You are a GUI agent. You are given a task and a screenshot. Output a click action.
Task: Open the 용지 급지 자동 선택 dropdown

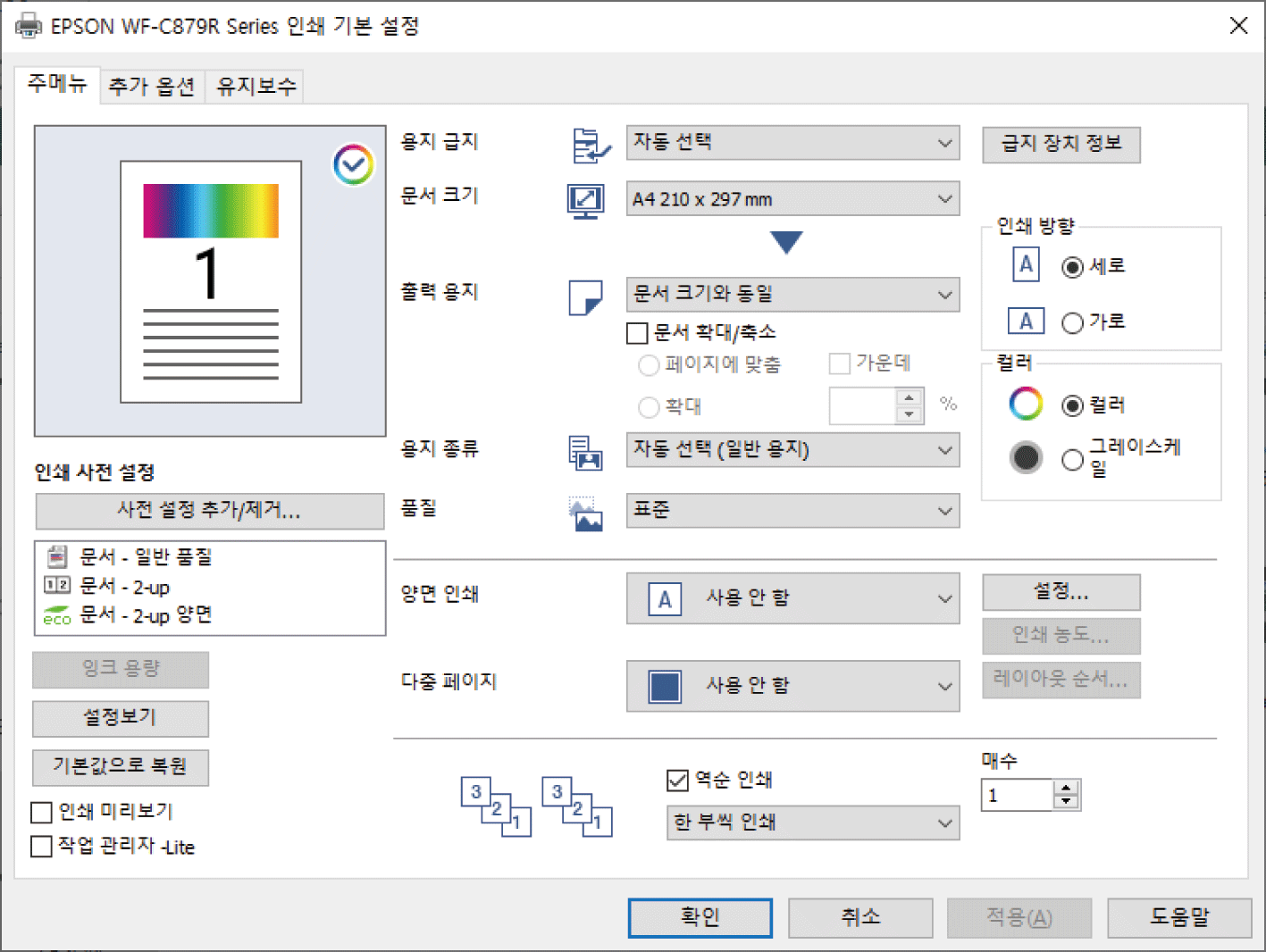[792, 143]
